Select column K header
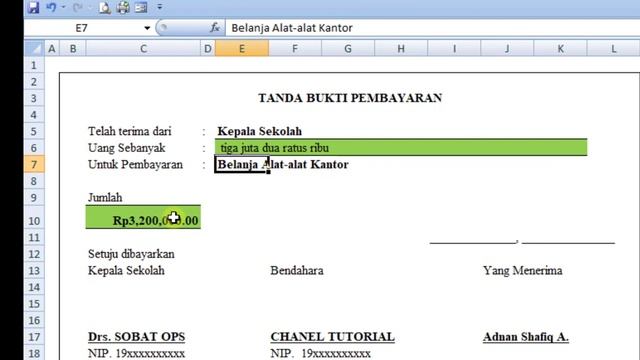640x360 pixels. (x=560, y=49)
